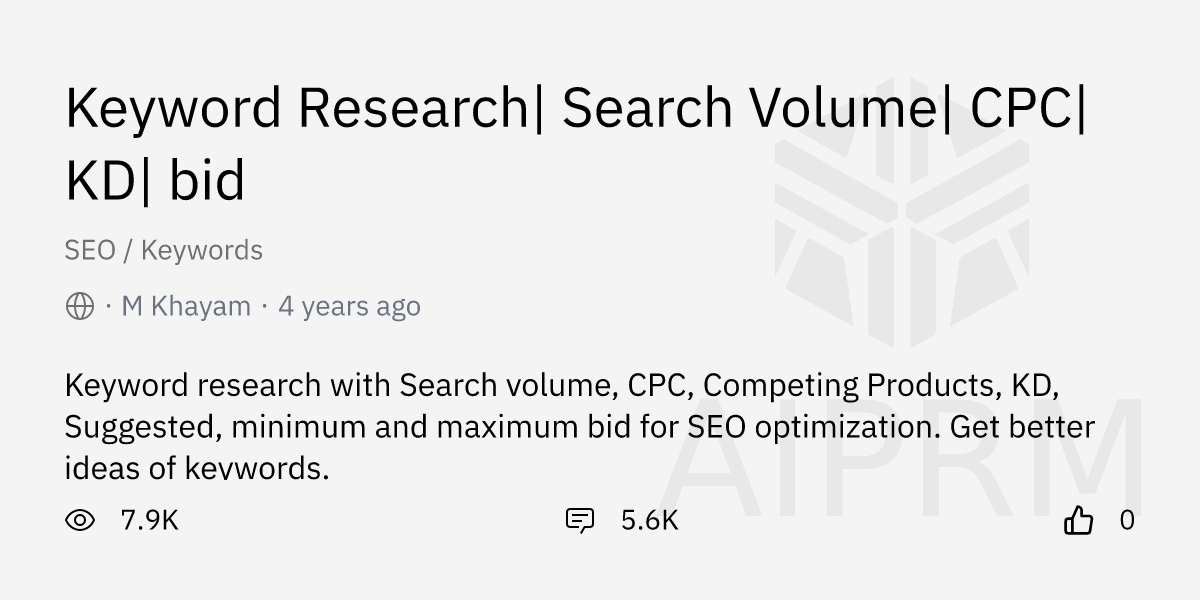
Task: Click the 0 likes count
Action: coord(1127,520)
